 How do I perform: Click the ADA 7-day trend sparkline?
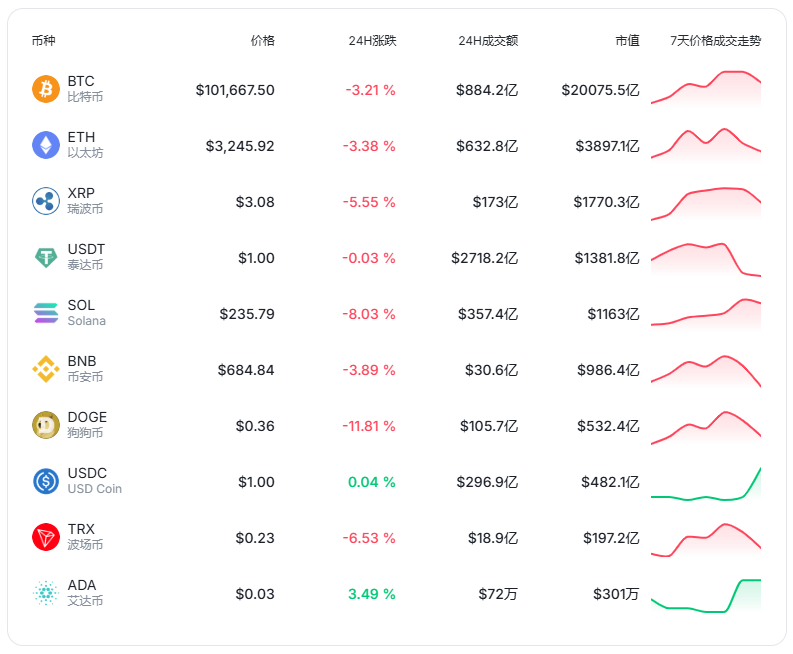click(x=705, y=595)
